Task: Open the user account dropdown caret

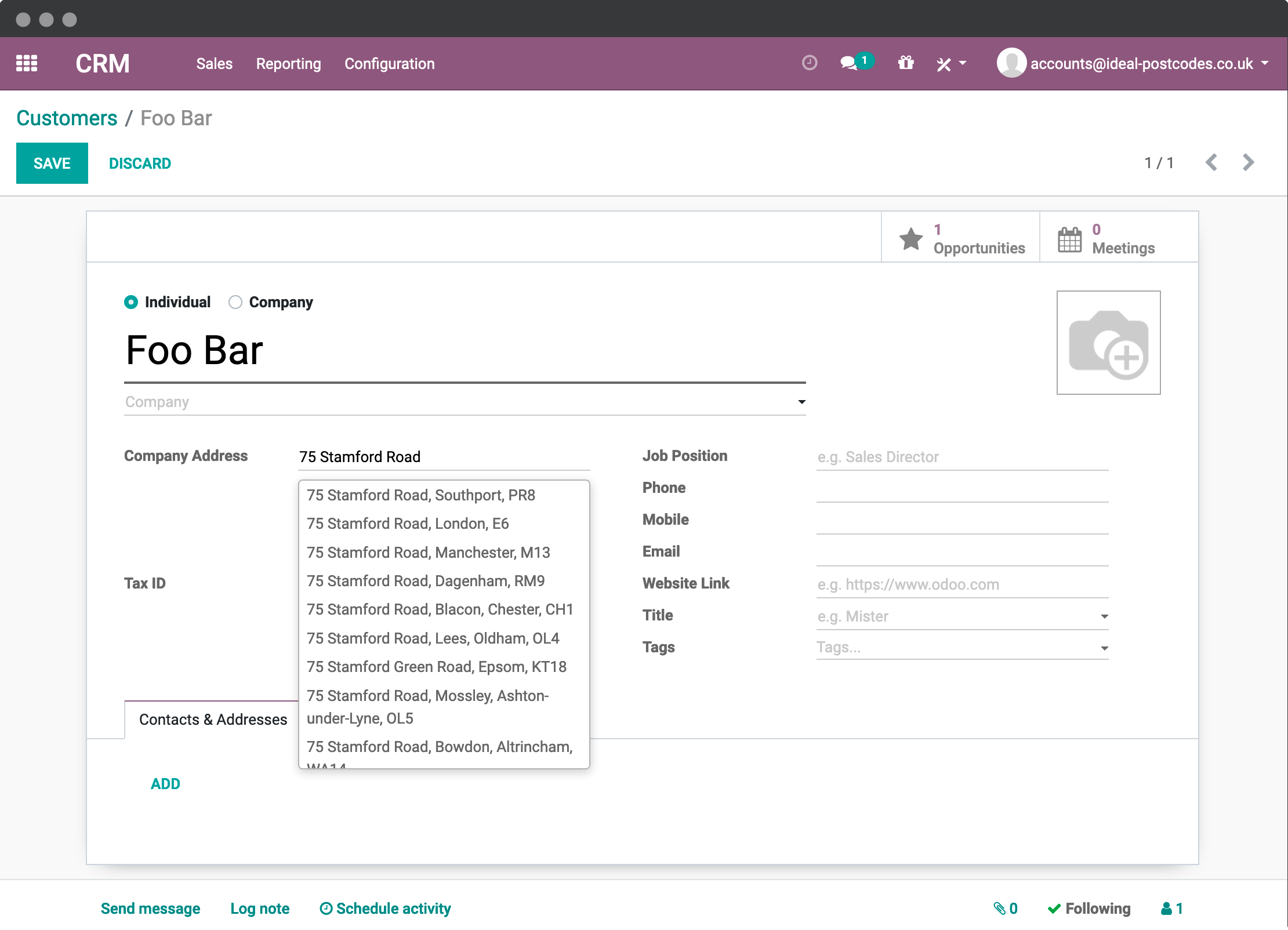Action: pos(1265,63)
